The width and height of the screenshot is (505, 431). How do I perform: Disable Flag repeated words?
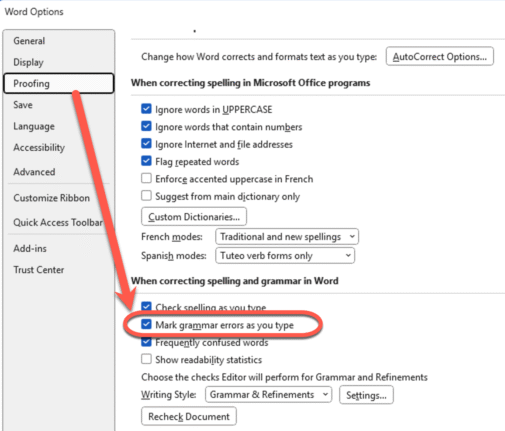(146, 161)
